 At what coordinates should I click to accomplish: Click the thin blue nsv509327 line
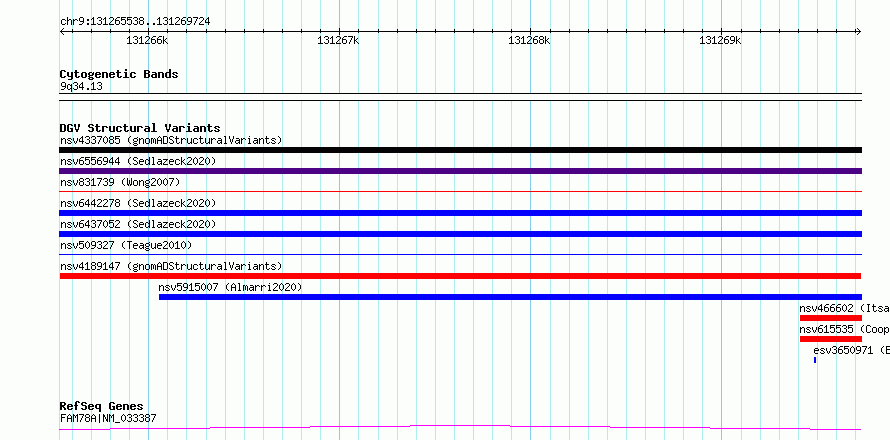click(460, 255)
